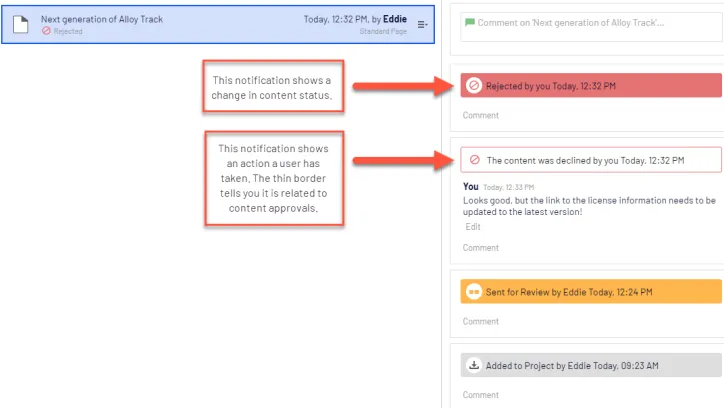Screen dimensions: 724x408
Task: Click the Eddie author name
Action: [395, 19]
